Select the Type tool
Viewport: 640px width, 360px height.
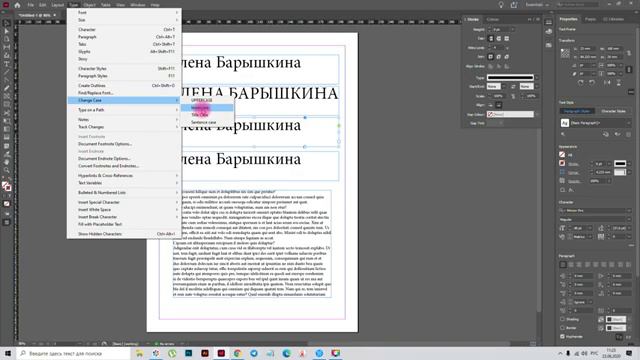(7, 64)
